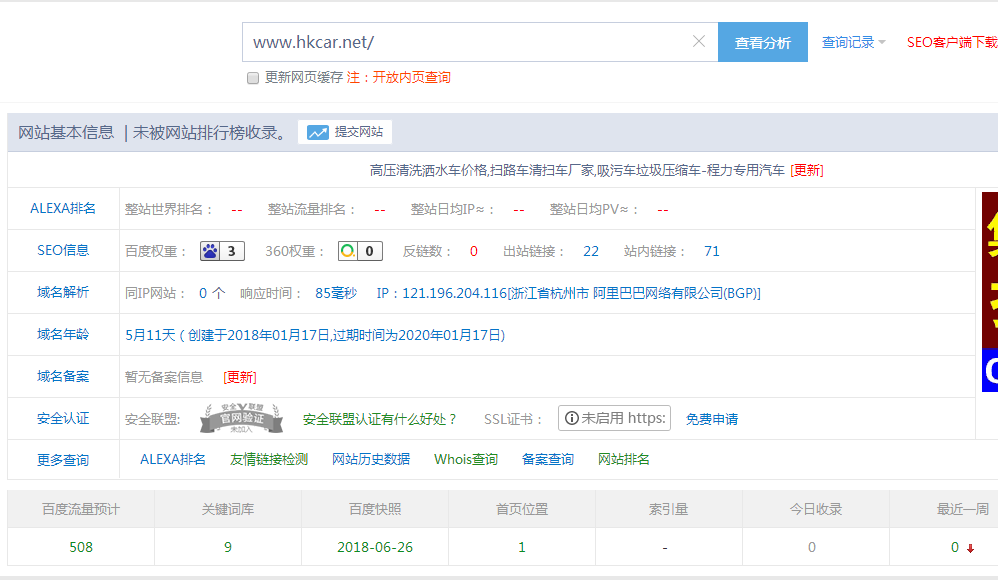Clear the URL field with the X icon
Screen dimensions: 998x580
coord(699,42)
